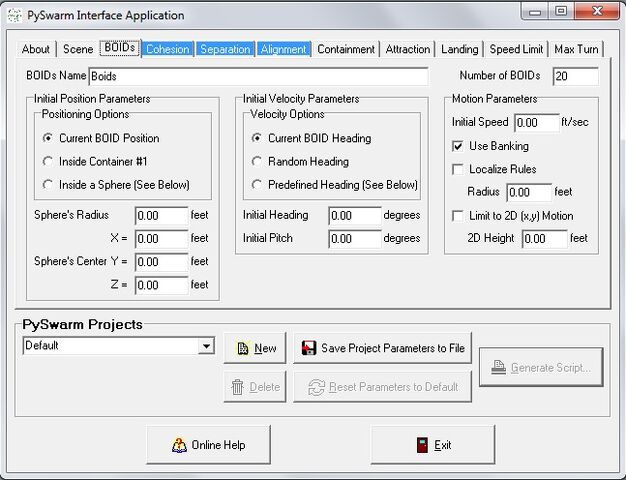This screenshot has height=480, width=626.
Task: Exit the application with Exit button
Action: (x=433, y=445)
